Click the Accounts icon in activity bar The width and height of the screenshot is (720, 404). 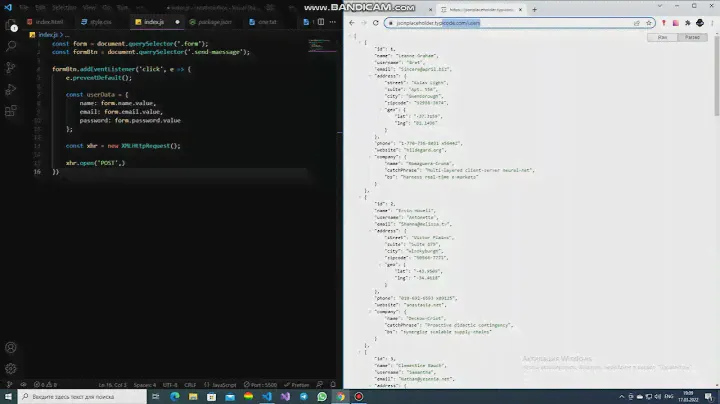(x=11, y=346)
